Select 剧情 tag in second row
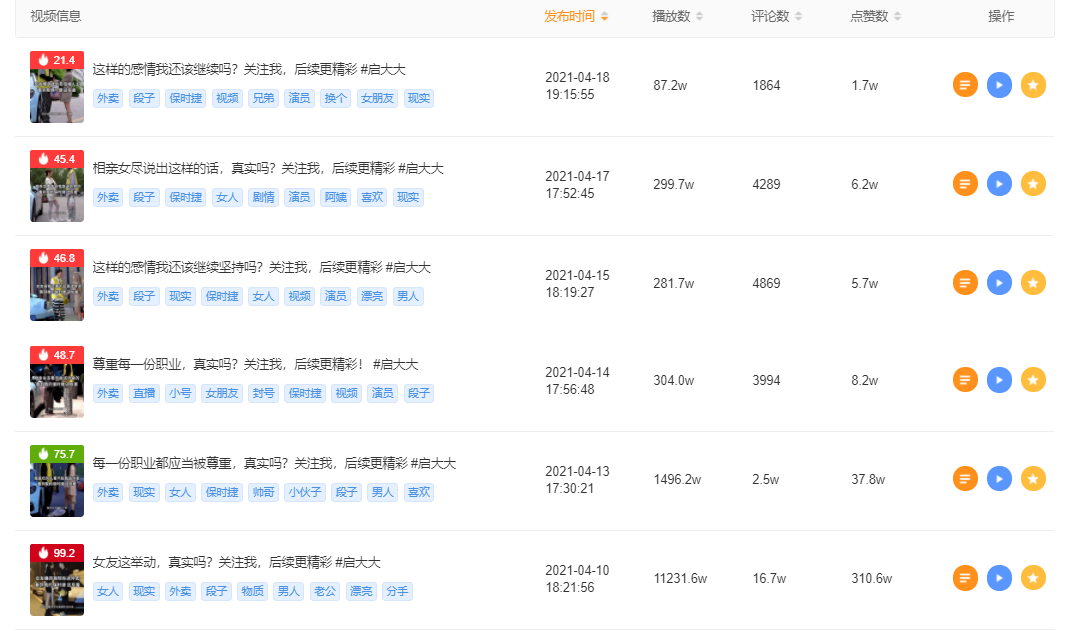The height and width of the screenshot is (631, 1067). [x=263, y=197]
